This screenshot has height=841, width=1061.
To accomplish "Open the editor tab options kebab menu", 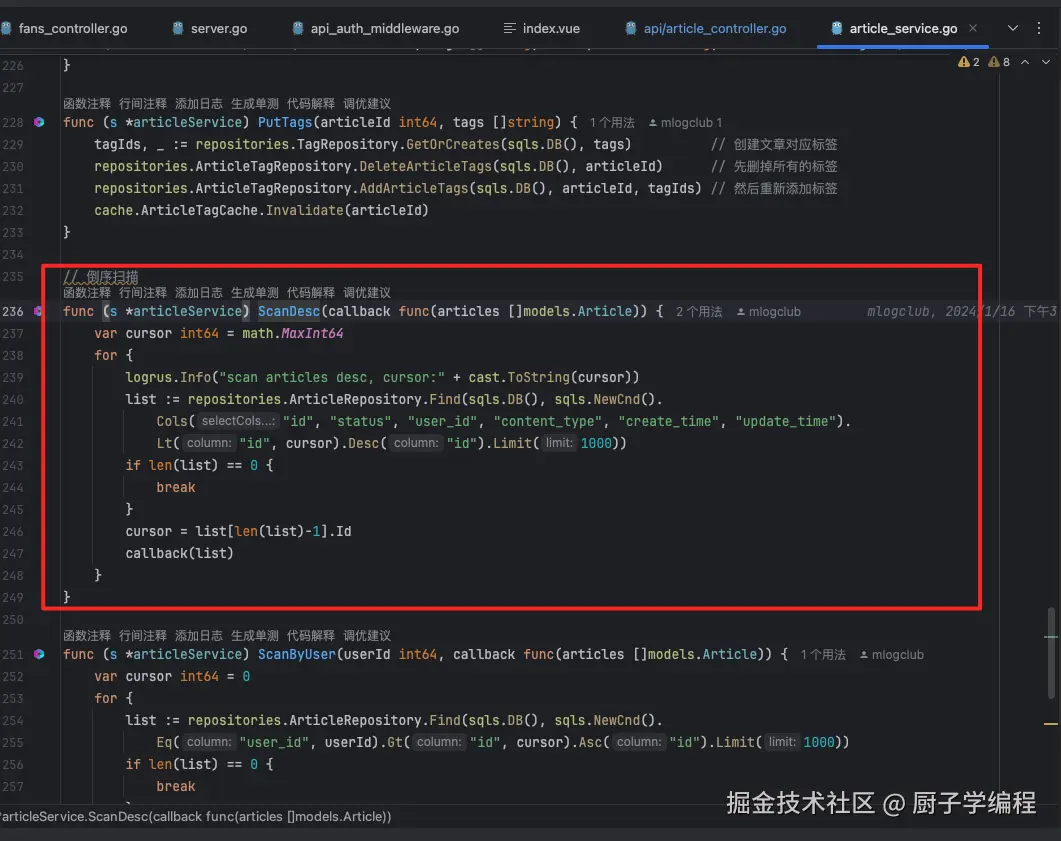I will click(x=1039, y=28).
